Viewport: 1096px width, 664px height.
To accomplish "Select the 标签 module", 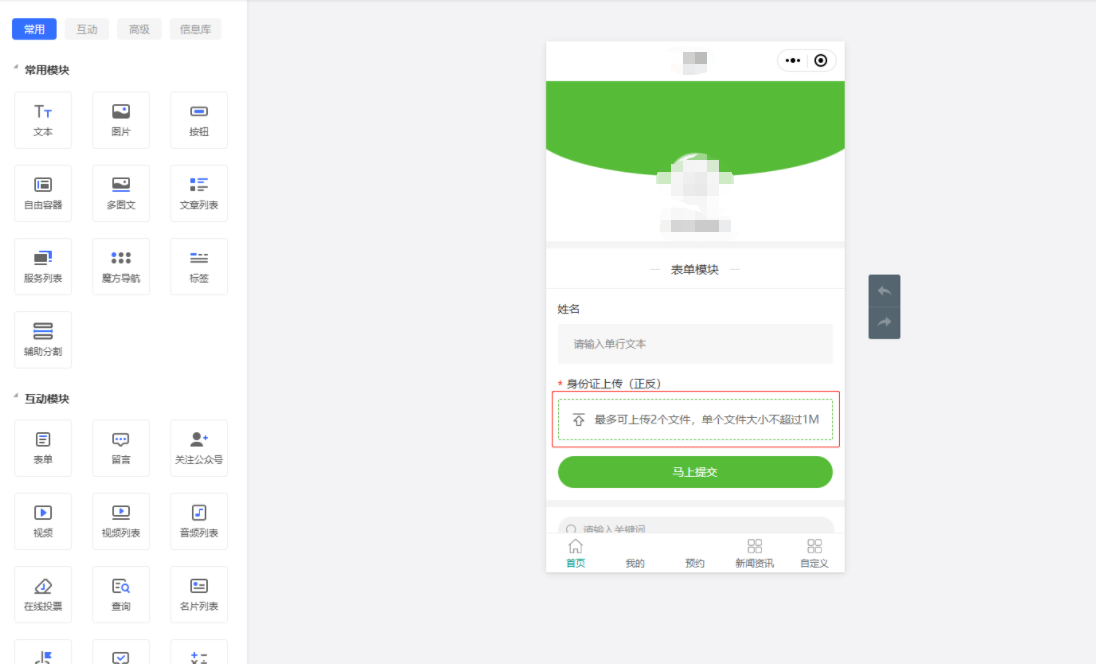I will coord(199,267).
